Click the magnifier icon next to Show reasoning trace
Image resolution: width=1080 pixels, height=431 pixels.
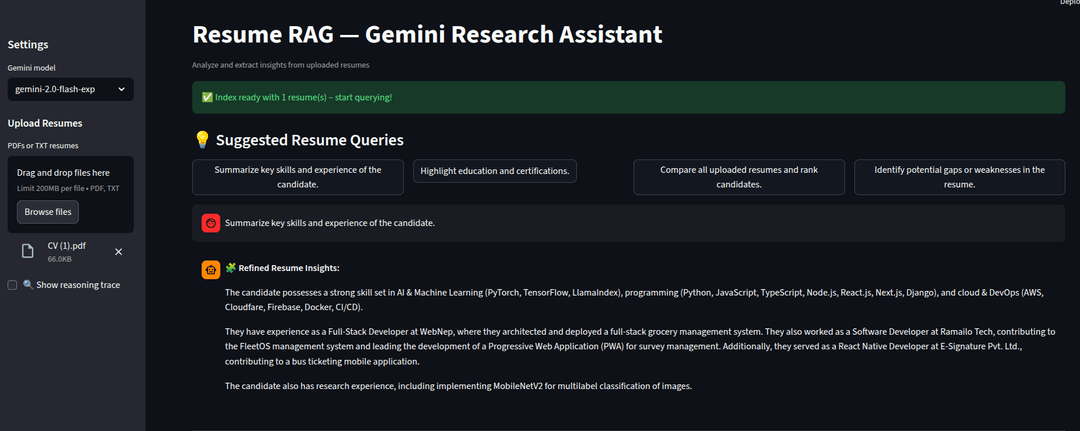tap(28, 285)
